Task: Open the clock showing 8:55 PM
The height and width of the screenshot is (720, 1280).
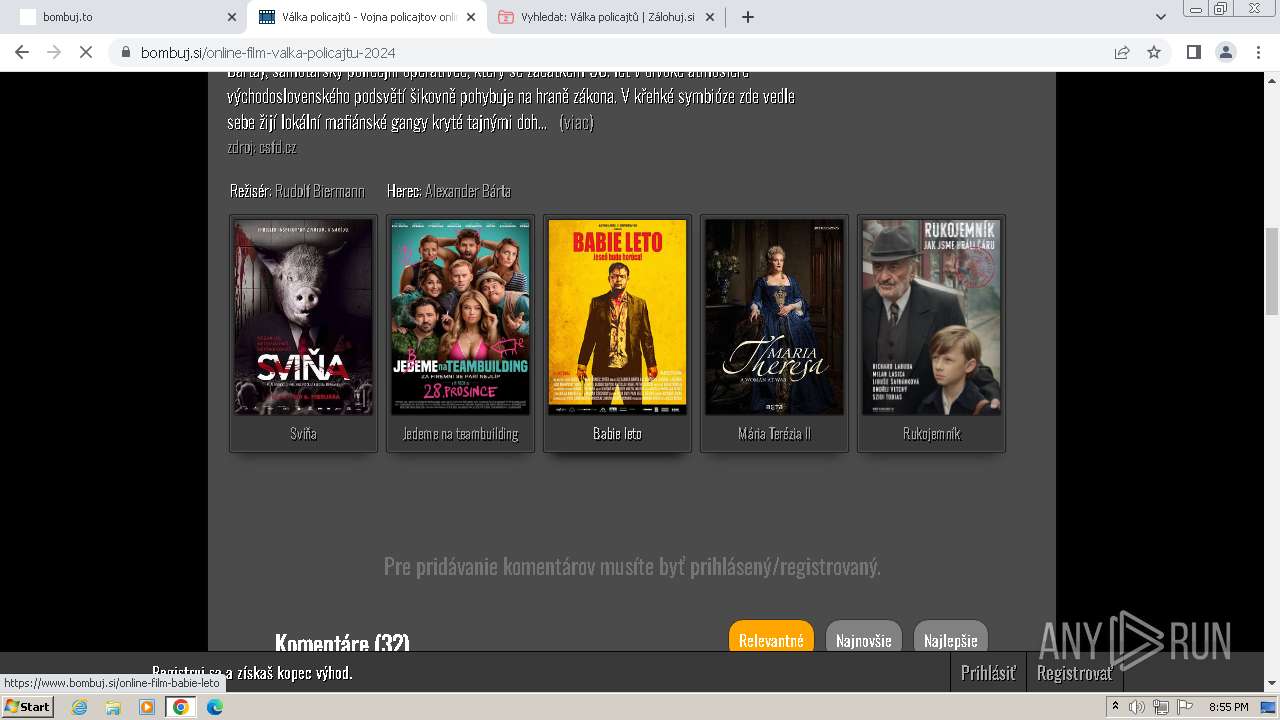Action: [x=1228, y=707]
